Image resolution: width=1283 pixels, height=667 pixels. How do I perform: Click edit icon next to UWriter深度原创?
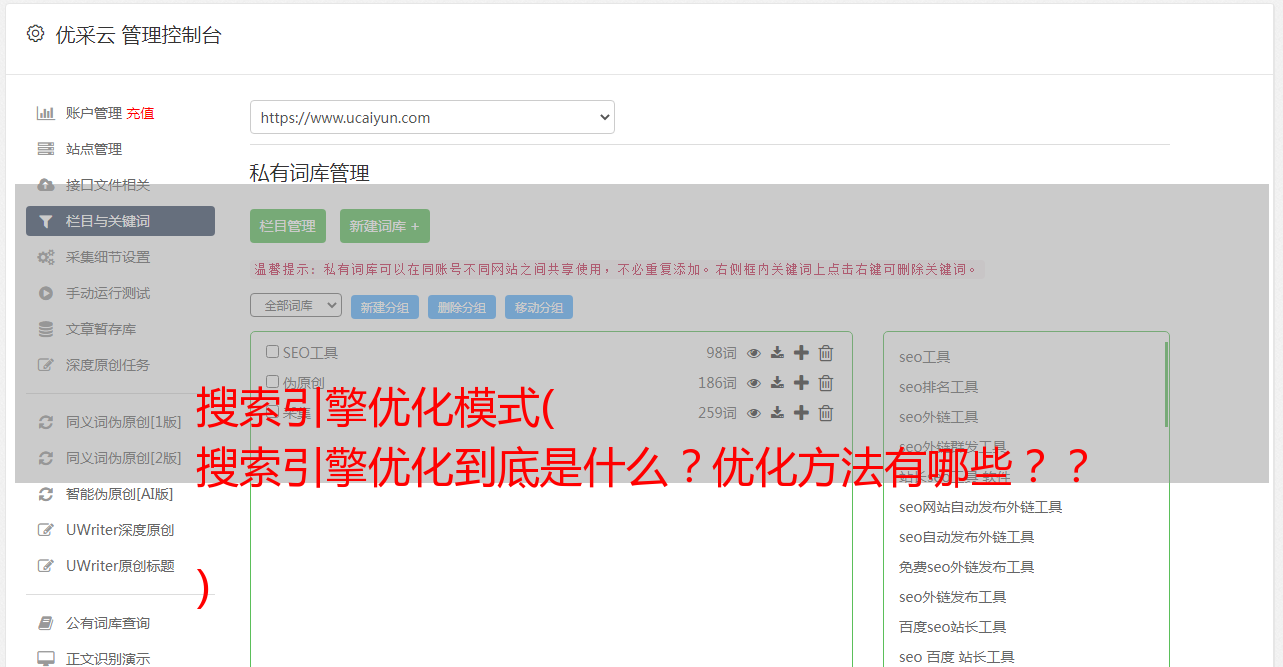click(x=46, y=530)
